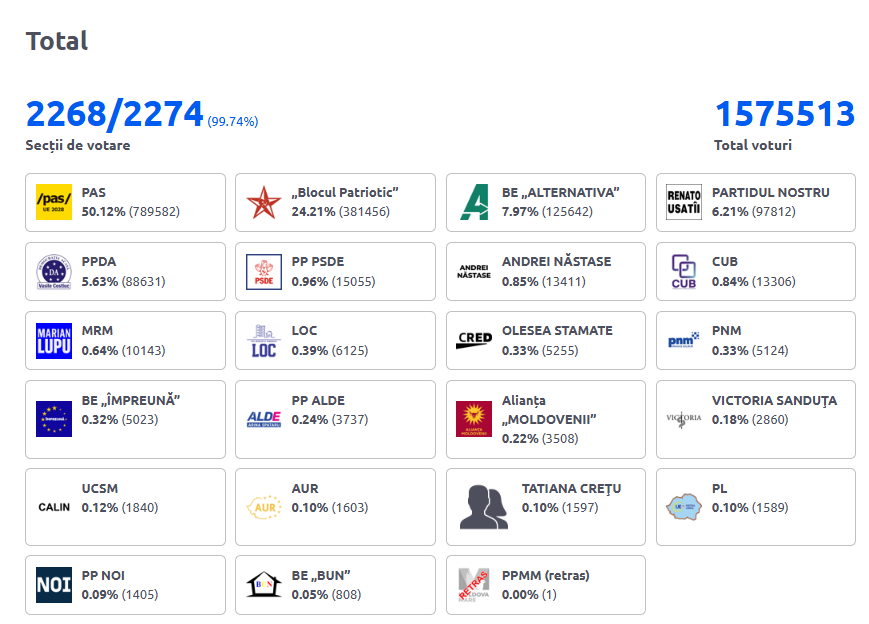
Task: Select the OLESEA STAMATE candidate name
Action: pos(558,330)
